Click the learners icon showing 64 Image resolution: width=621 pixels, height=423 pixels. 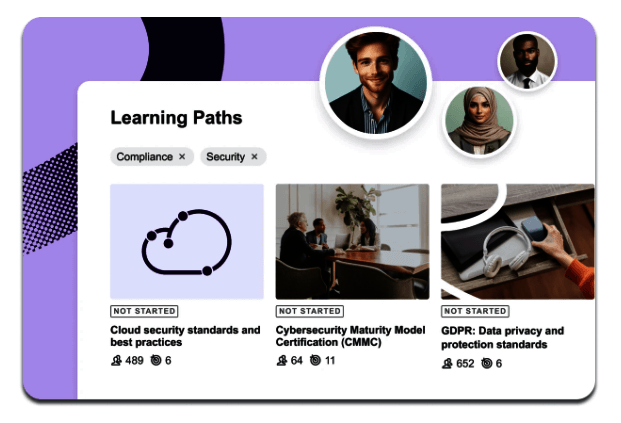point(282,360)
